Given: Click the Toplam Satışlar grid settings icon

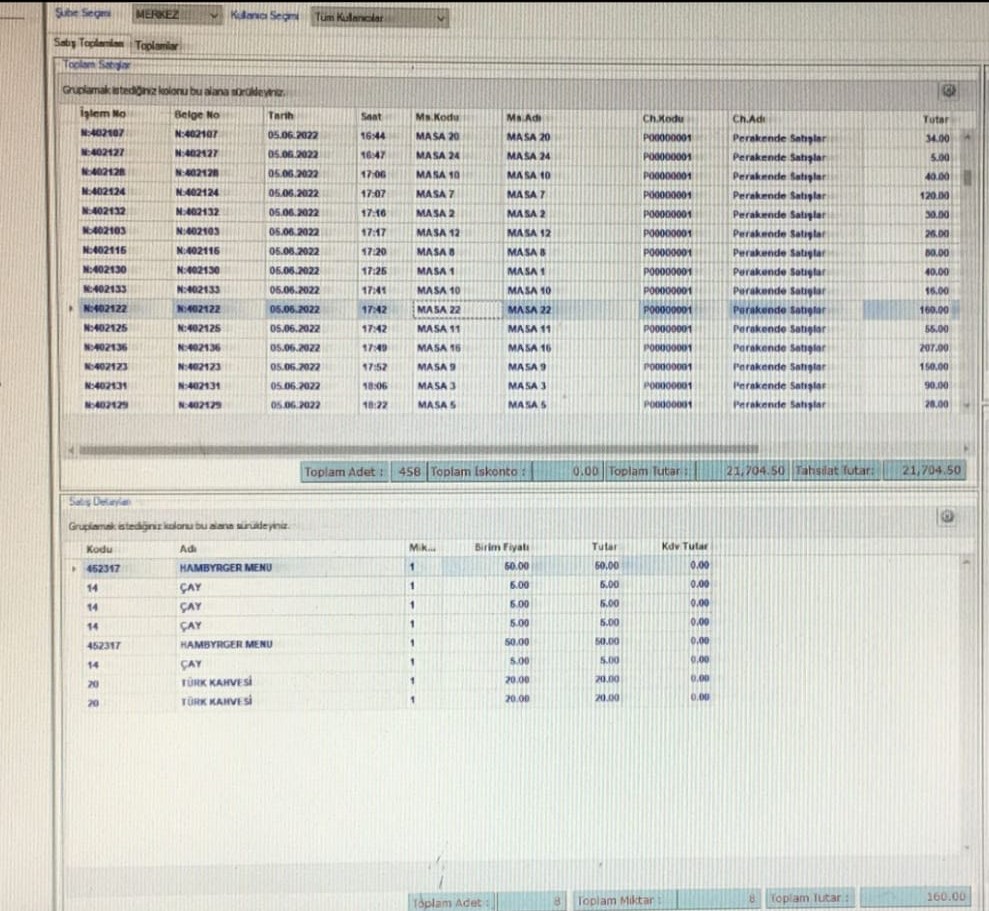Looking at the screenshot, I should (x=949, y=91).
